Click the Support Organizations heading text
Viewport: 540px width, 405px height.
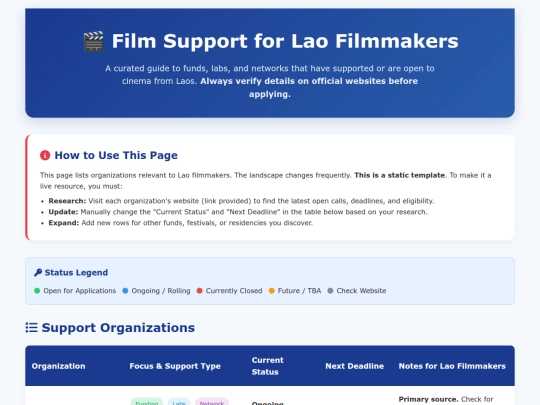click(118, 328)
